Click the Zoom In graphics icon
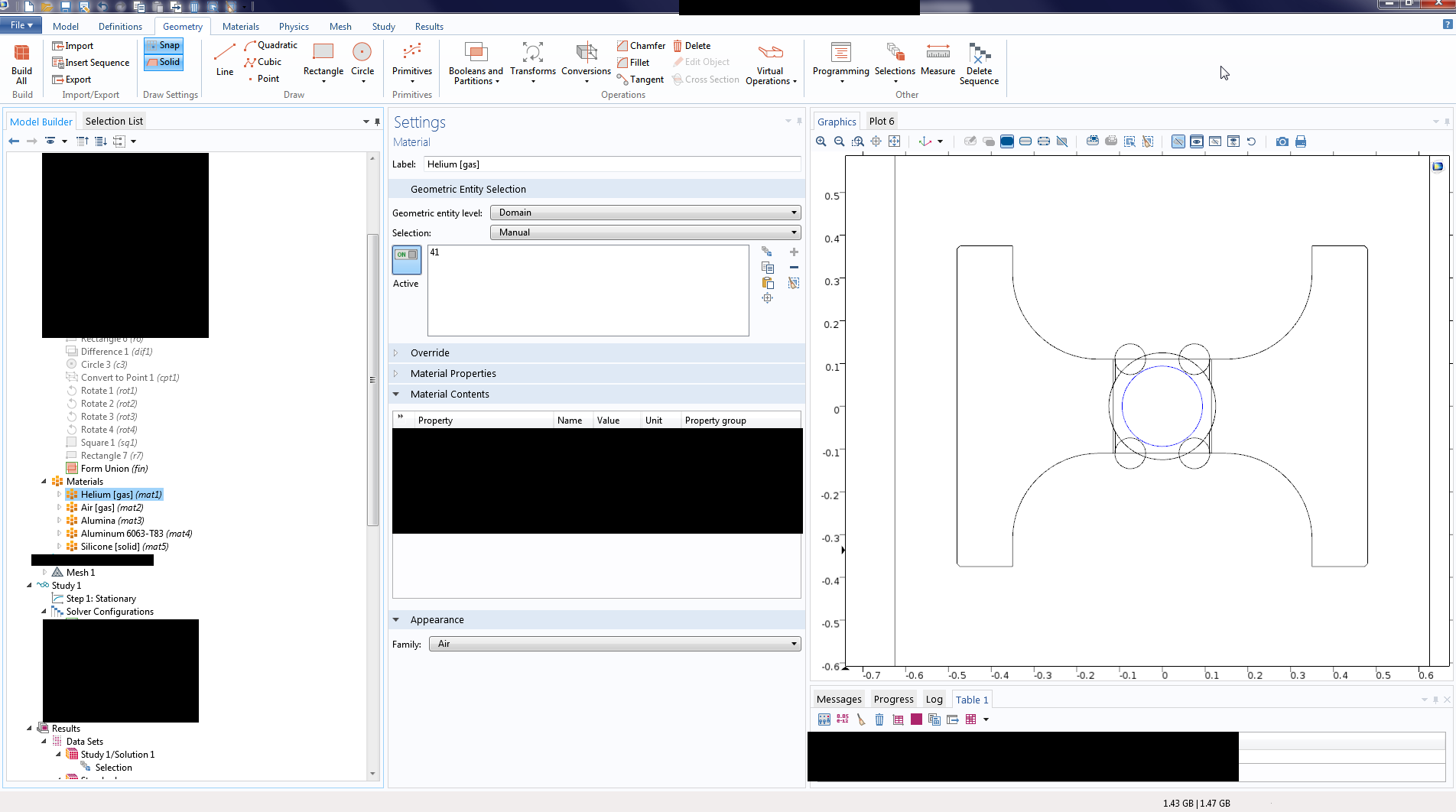This screenshot has width=1456, height=812. tap(821, 141)
